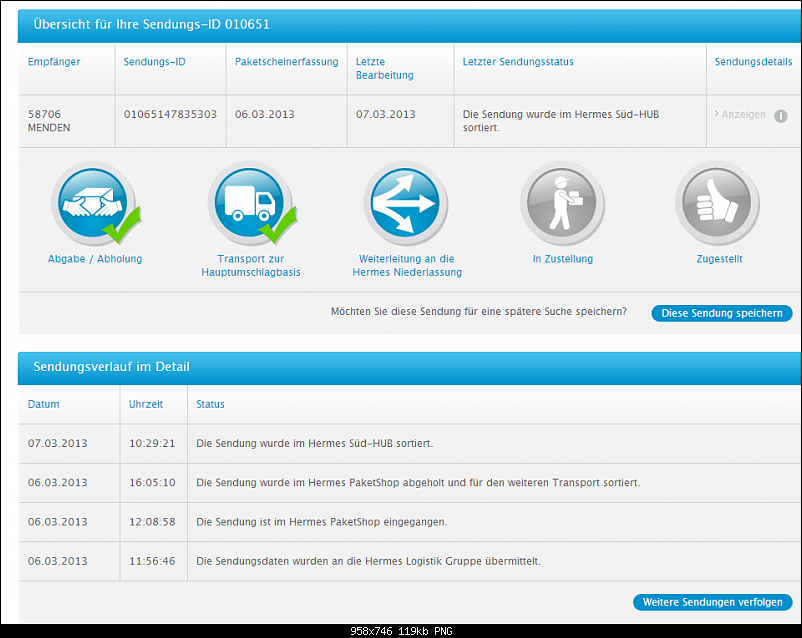This screenshot has height=638, width=802.
Task: Click the date 07.03.2013 in Sendungsverlauf table
Action: click(x=57, y=443)
